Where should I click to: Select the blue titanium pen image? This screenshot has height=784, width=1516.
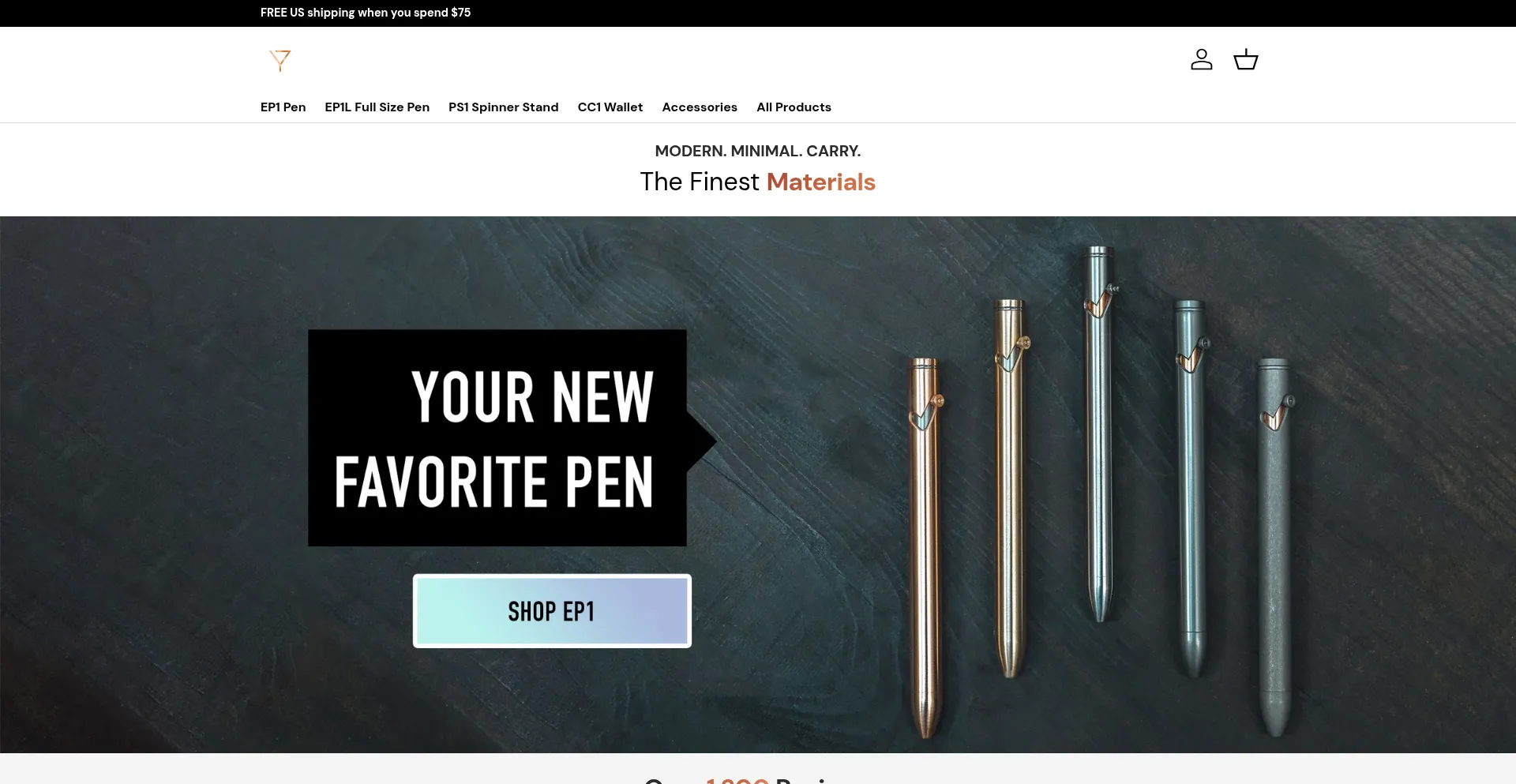(x=1190, y=486)
